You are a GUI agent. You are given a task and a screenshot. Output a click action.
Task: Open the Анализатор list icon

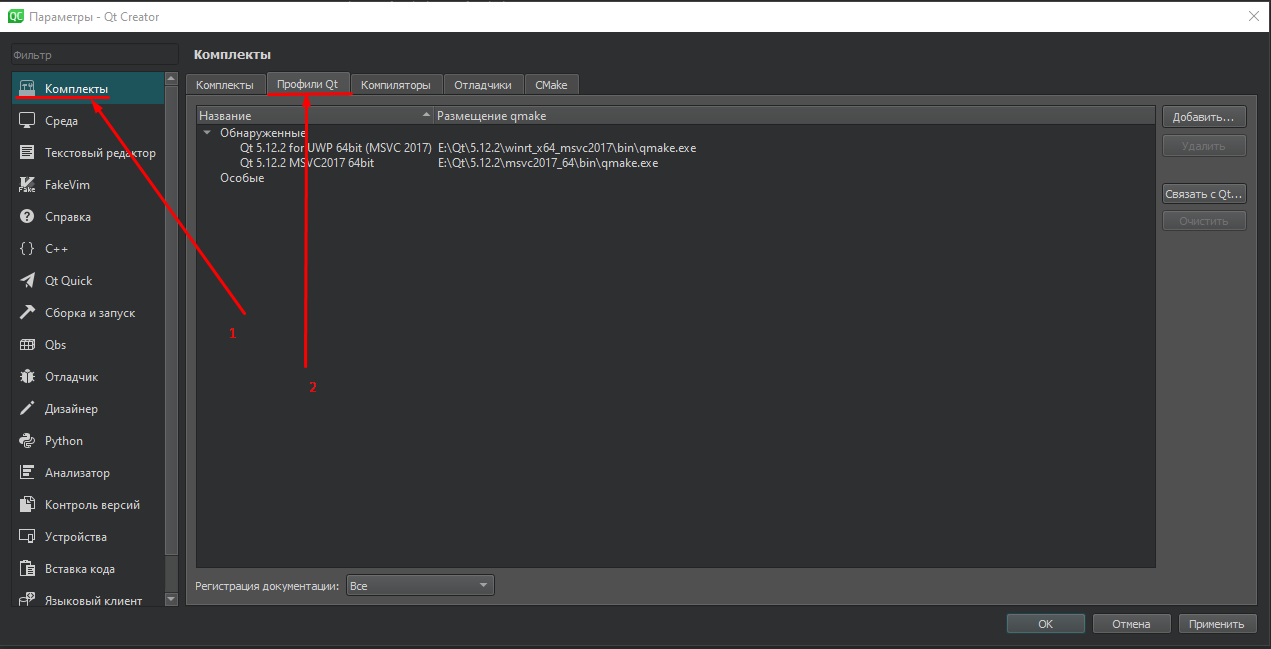(x=28, y=472)
